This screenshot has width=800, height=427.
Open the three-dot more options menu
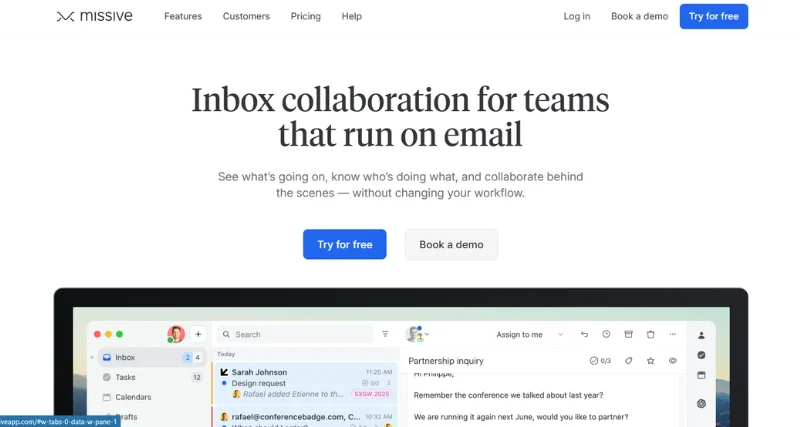672,334
